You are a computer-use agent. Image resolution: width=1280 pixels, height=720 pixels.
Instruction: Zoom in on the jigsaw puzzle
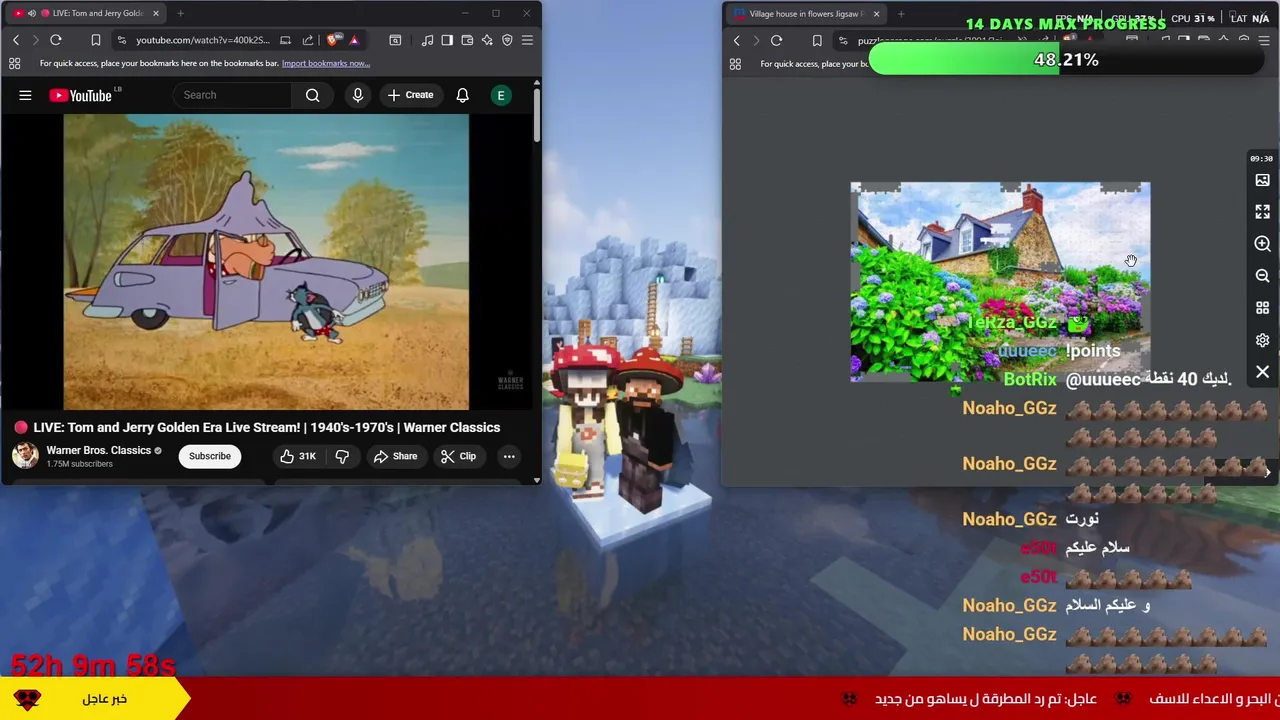pos(1262,244)
